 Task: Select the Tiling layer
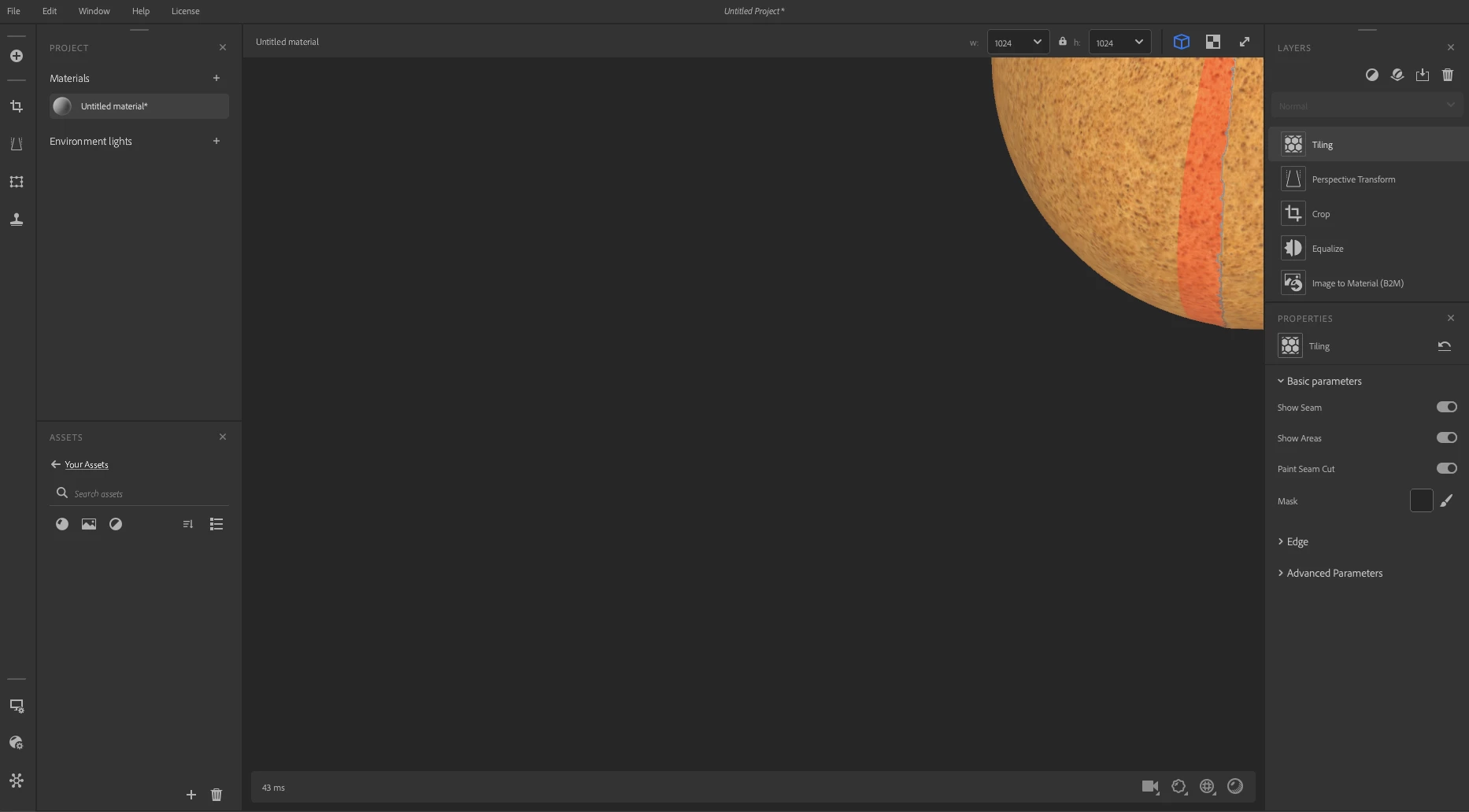pyautogui.click(x=1367, y=145)
